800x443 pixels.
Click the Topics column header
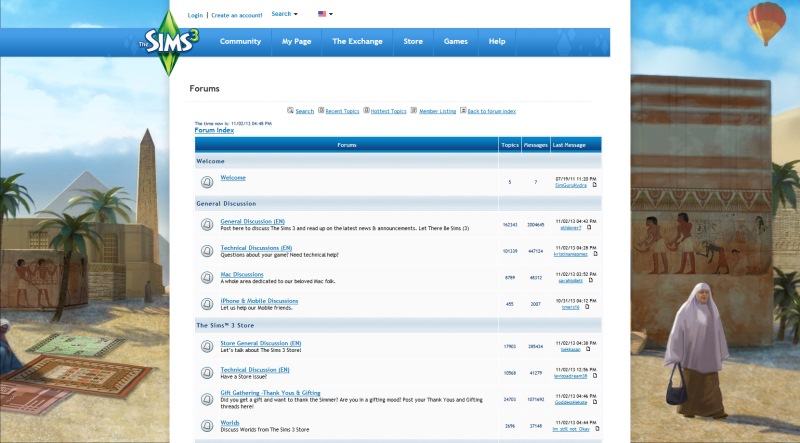(x=510, y=145)
